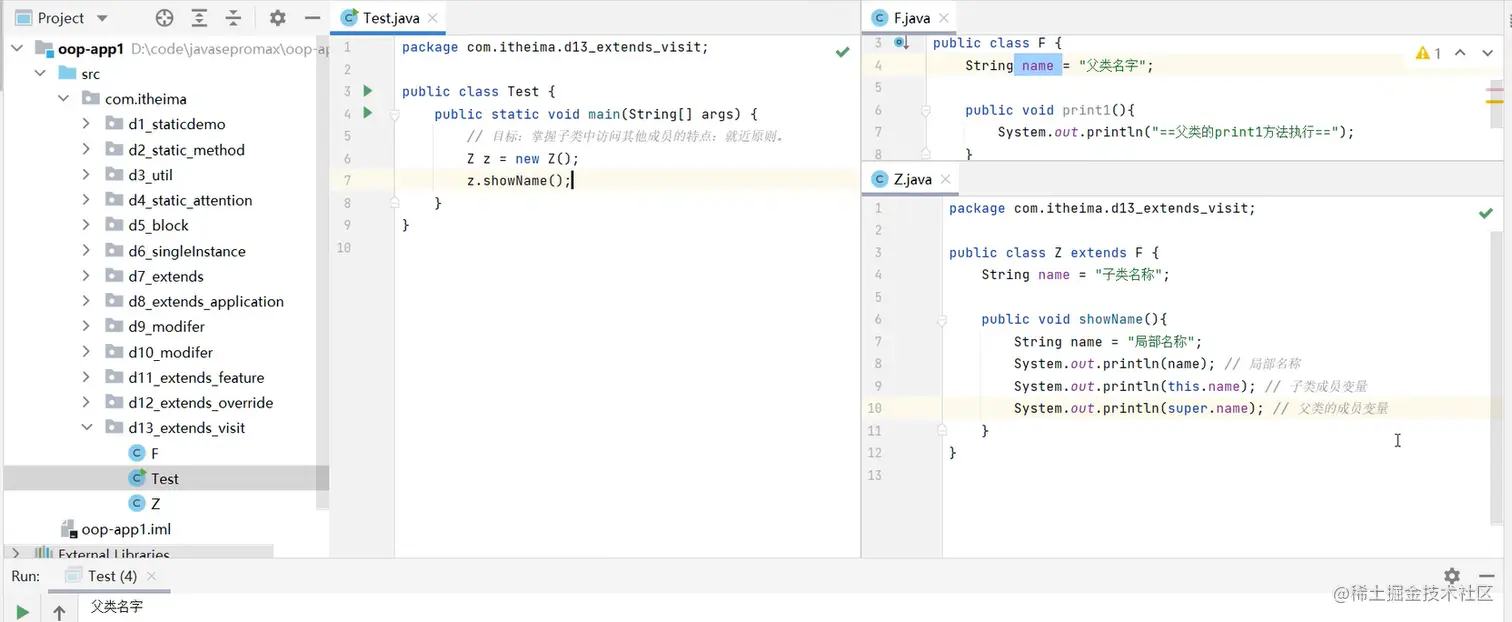Click run gutter icon beside class Test

coord(368,91)
